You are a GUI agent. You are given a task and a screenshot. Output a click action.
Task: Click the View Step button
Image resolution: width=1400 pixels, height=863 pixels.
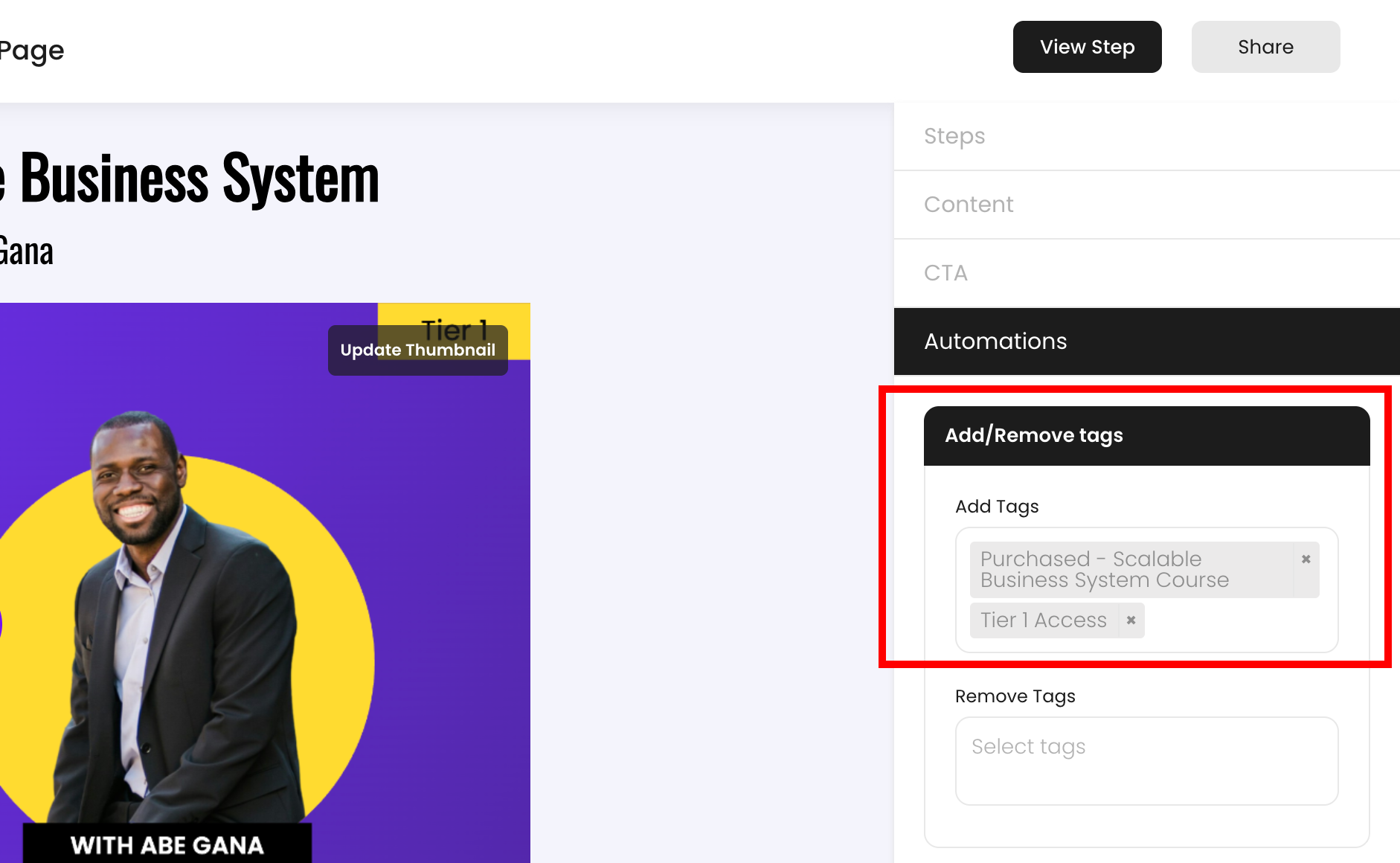(1087, 47)
